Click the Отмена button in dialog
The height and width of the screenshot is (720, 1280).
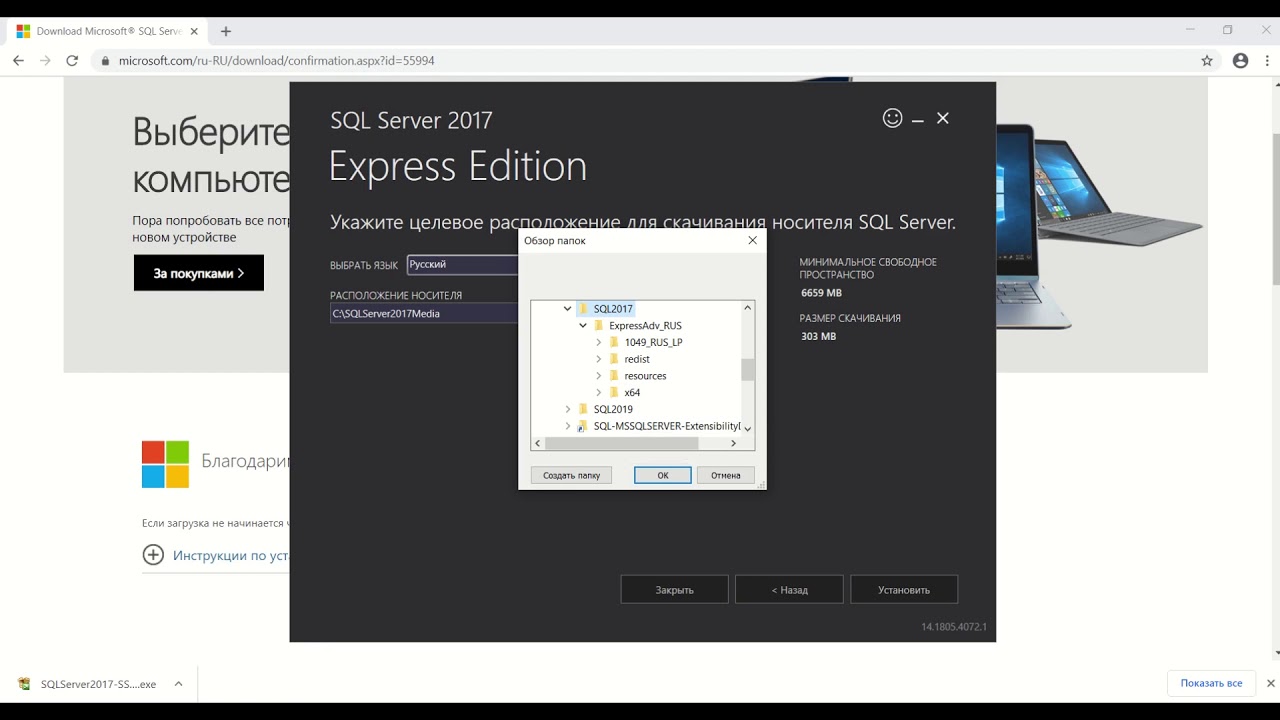[x=725, y=475]
